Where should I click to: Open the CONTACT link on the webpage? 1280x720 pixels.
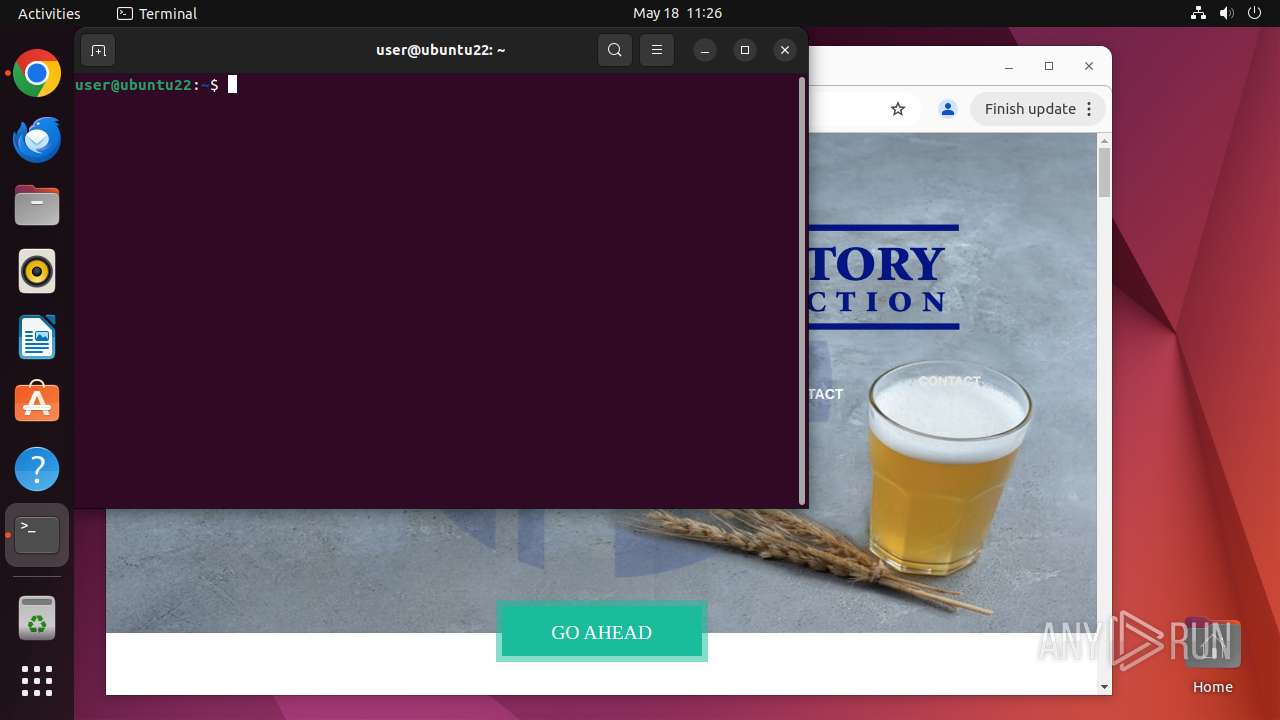pyautogui.click(x=950, y=381)
